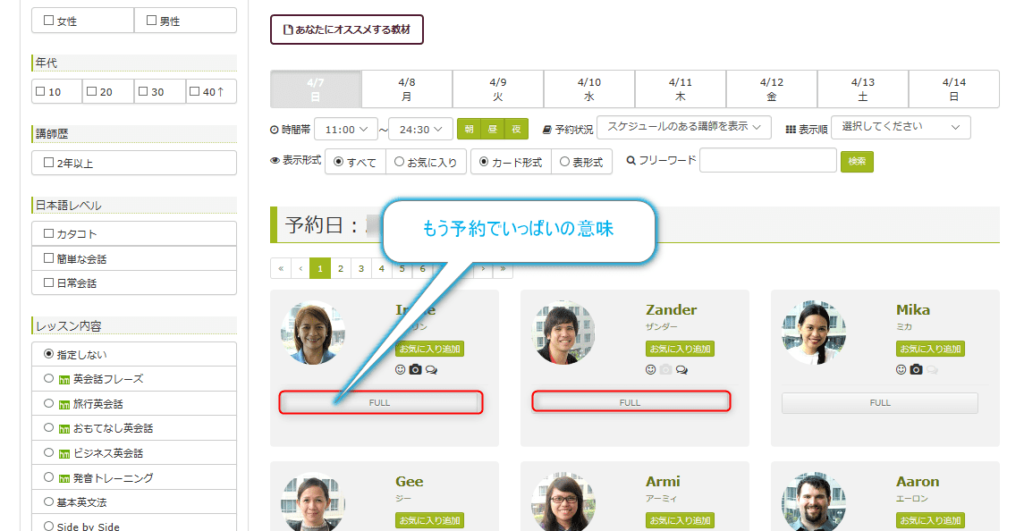
Task: Click the chat bubble icon on Irene's card
Action: coord(432,370)
